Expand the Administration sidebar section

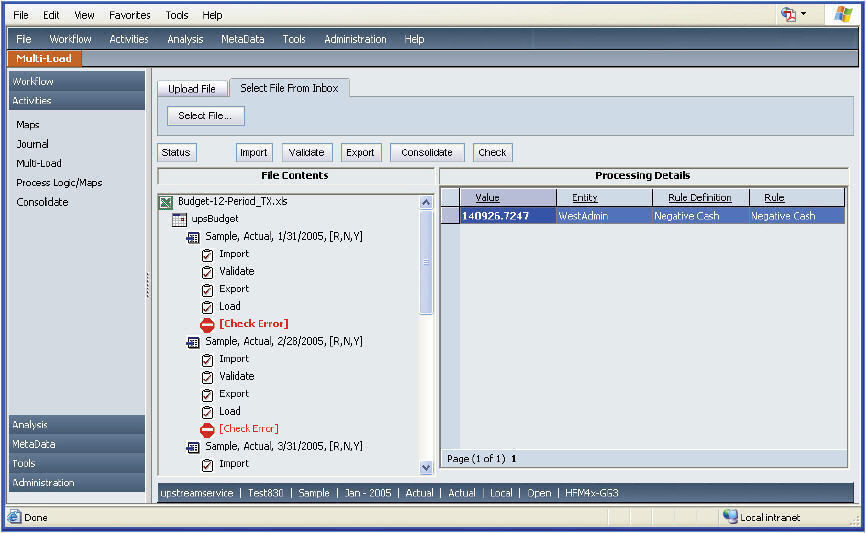[x=77, y=482]
